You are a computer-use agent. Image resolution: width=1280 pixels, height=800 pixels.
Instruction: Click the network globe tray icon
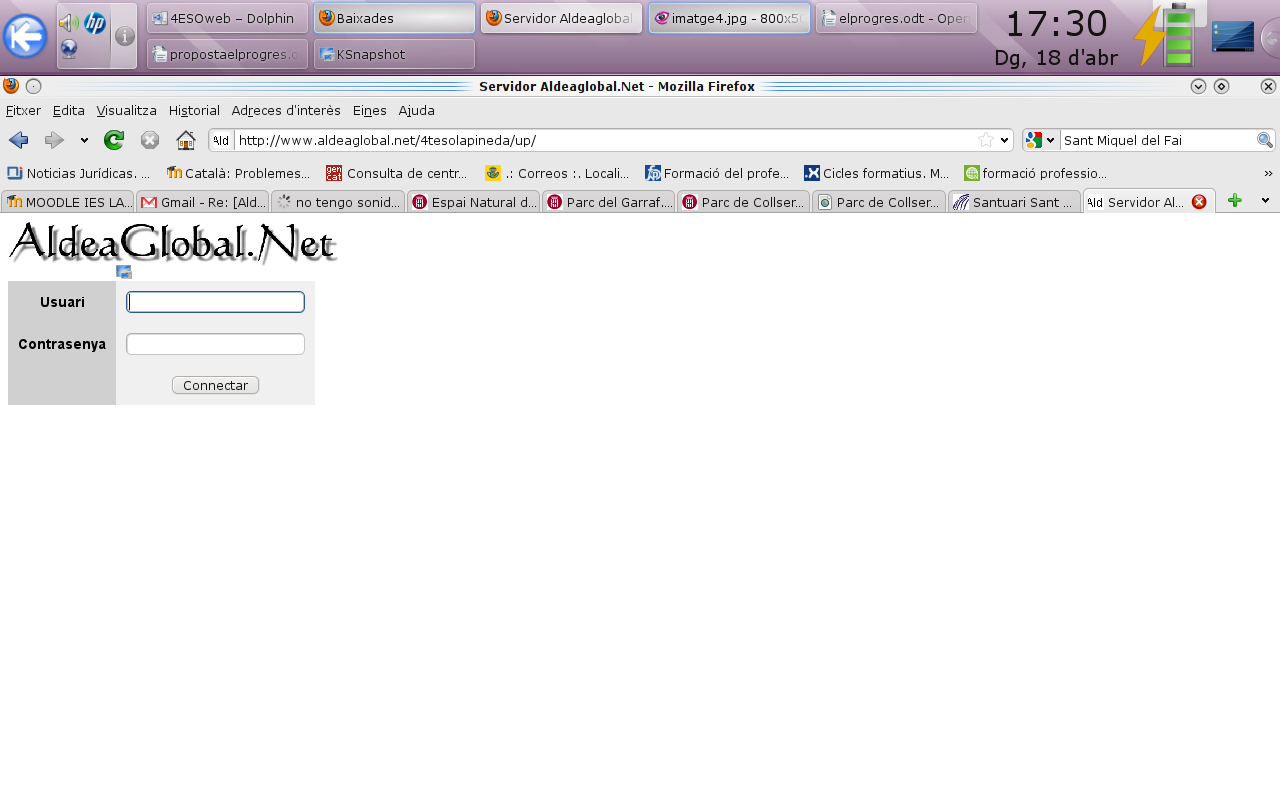[69, 49]
